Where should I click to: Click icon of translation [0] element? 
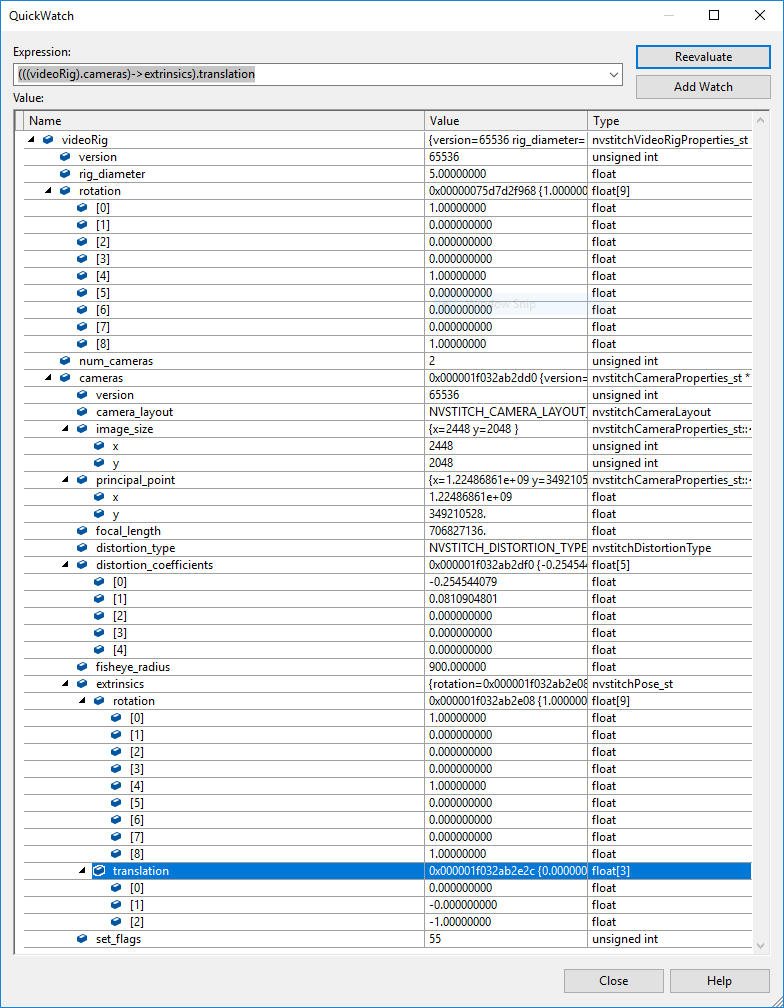click(116, 888)
